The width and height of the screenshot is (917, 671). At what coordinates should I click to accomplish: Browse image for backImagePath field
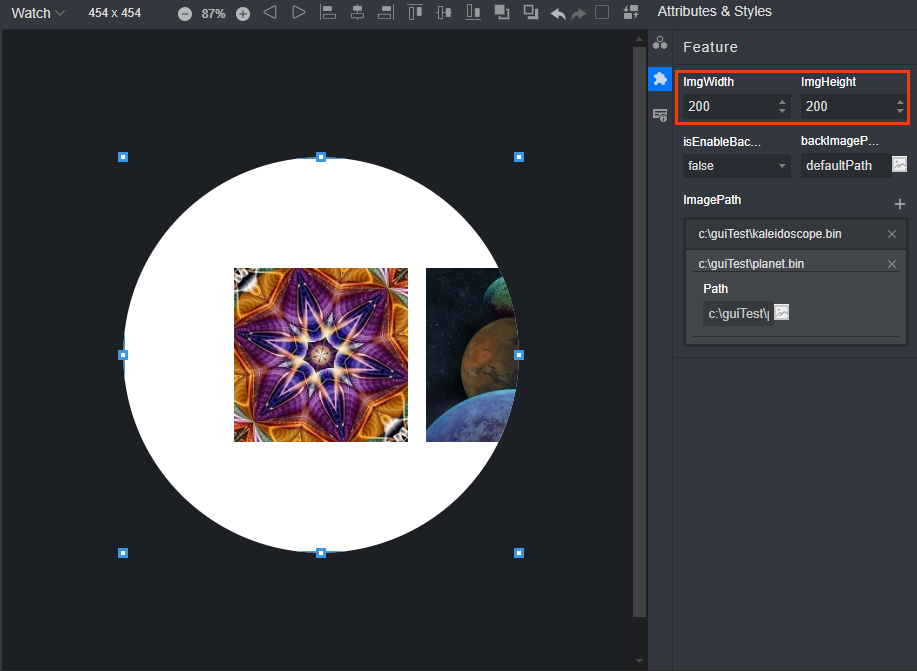899,165
